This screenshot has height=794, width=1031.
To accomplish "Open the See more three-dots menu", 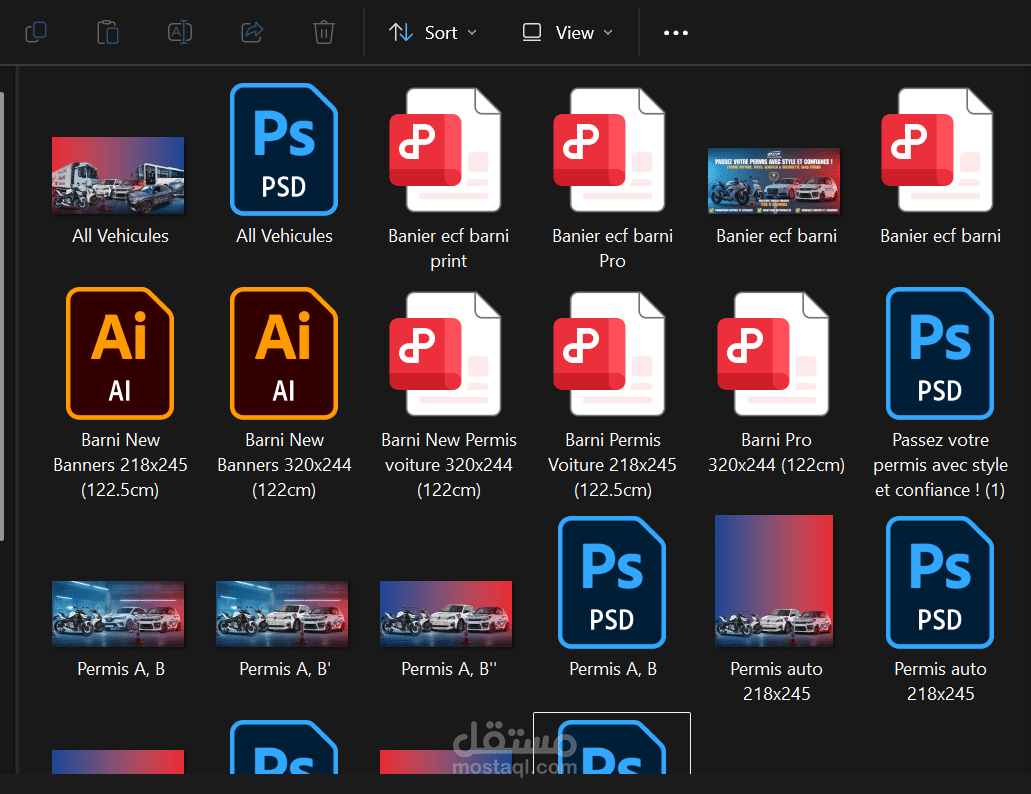I will pyautogui.click(x=676, y=32).
